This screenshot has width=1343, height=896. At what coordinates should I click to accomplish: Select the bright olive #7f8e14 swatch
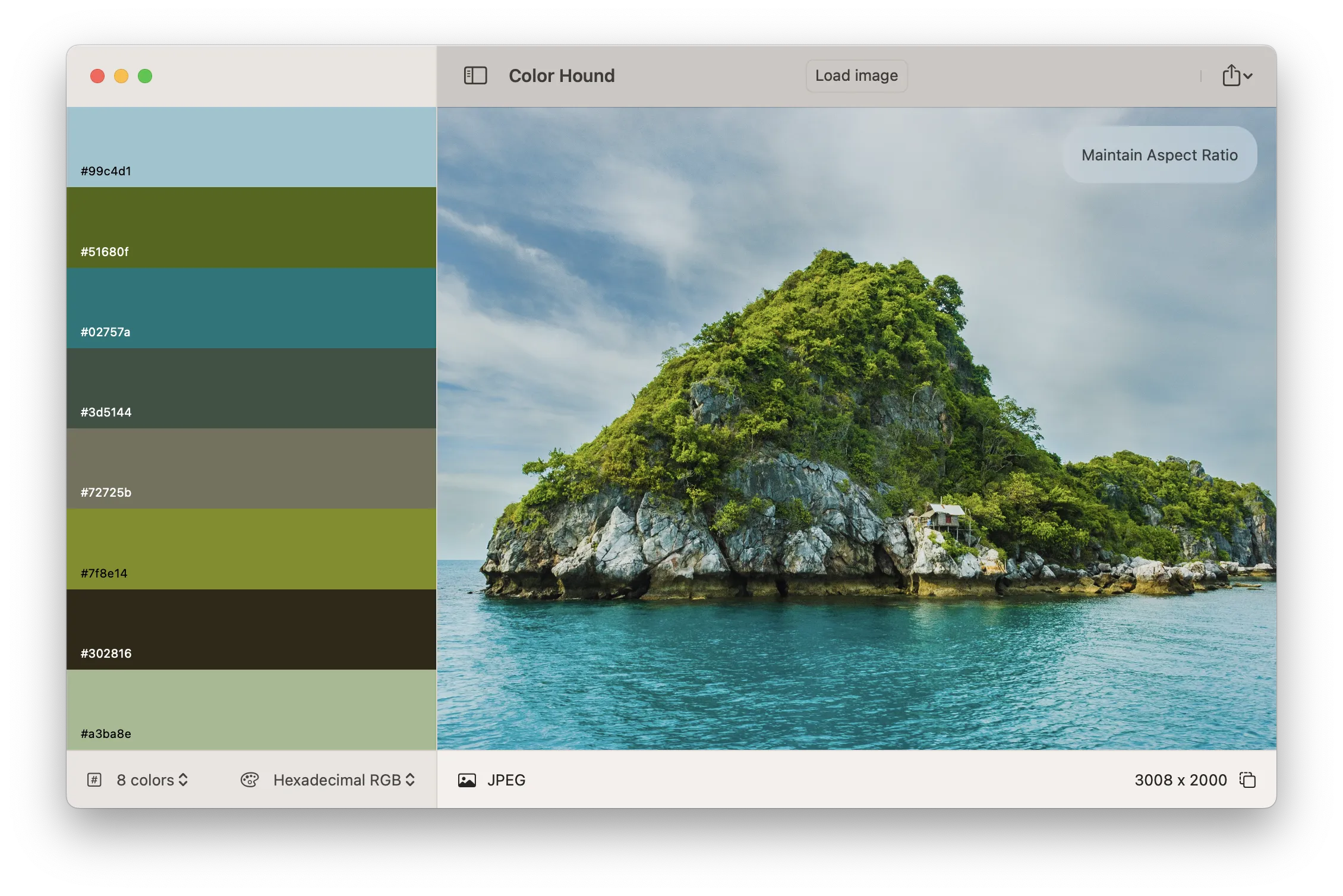251,548
